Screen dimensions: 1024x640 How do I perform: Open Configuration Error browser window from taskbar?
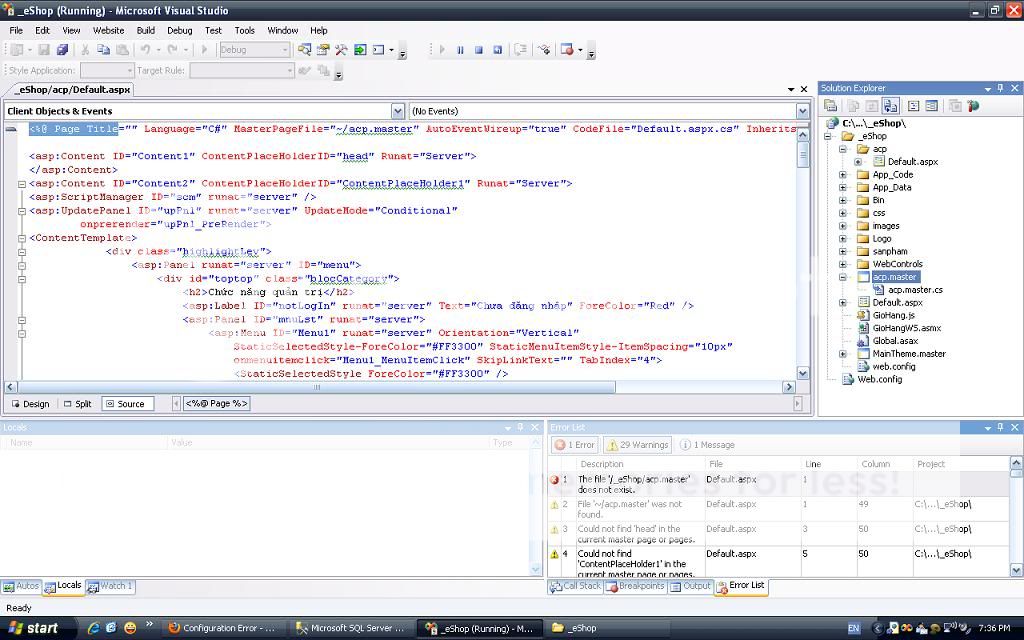tap(222, 628)
